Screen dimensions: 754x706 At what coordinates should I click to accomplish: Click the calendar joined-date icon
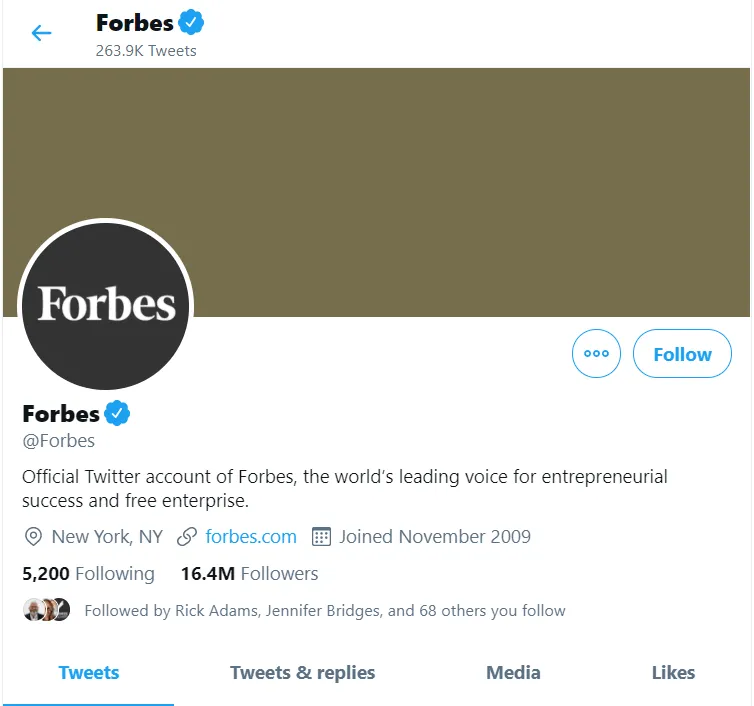click(321, 537)
